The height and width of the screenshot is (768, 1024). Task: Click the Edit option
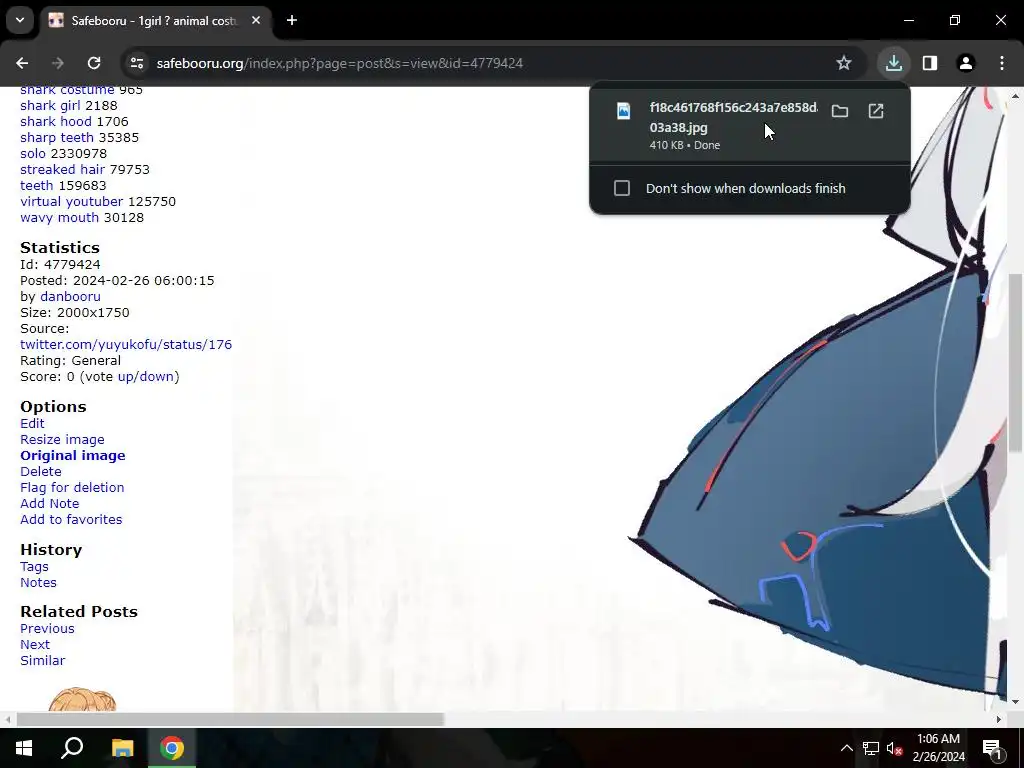(x=32, y=424)
